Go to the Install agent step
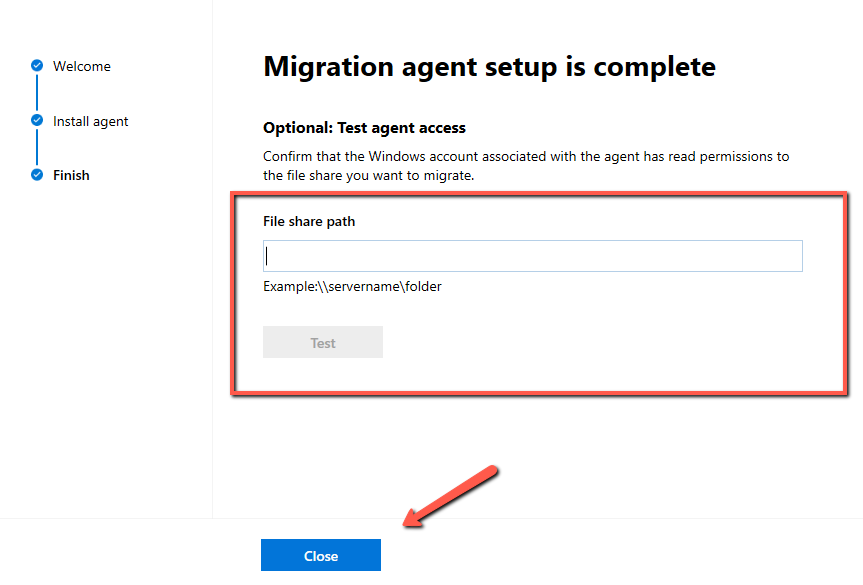Screen dimensions: 863x585 pyautogui.click(x=91, y=121)
